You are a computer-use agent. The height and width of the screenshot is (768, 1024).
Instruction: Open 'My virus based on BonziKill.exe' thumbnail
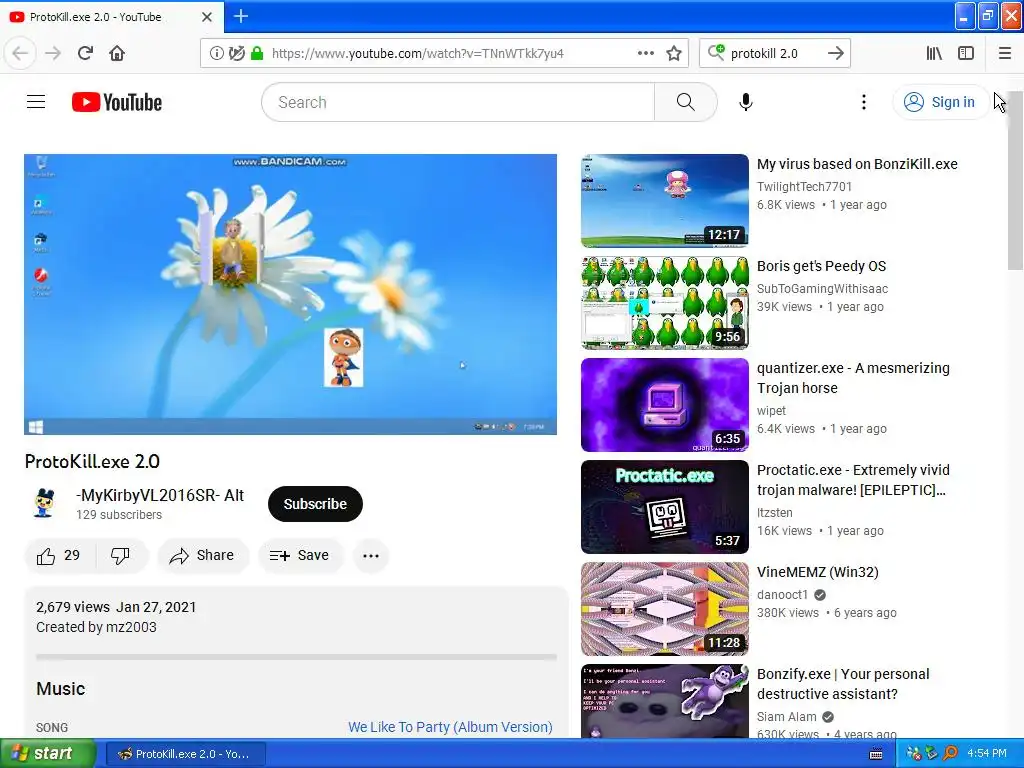tap(665, 200)
